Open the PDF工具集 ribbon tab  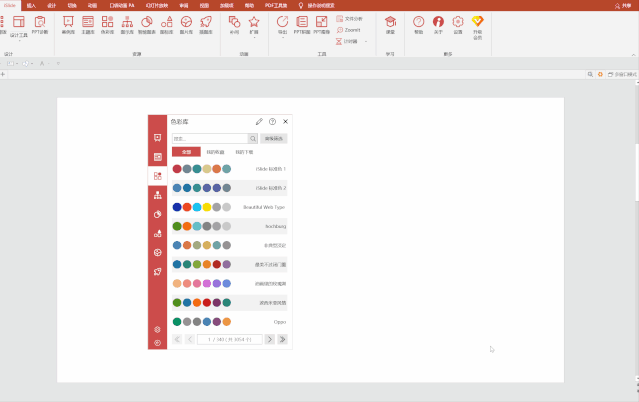click(276, 5)
